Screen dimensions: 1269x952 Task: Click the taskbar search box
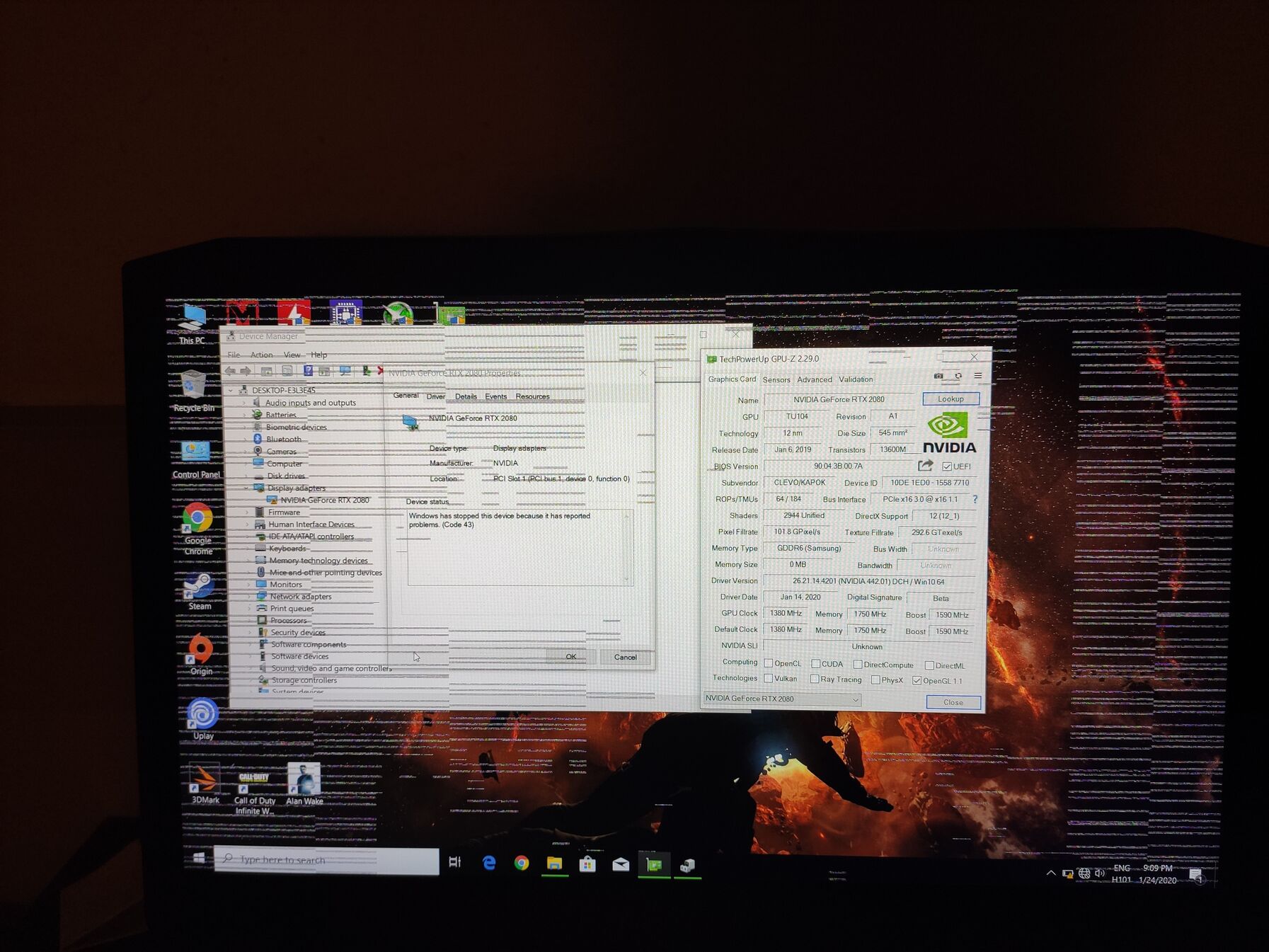(x=326, y=860)
